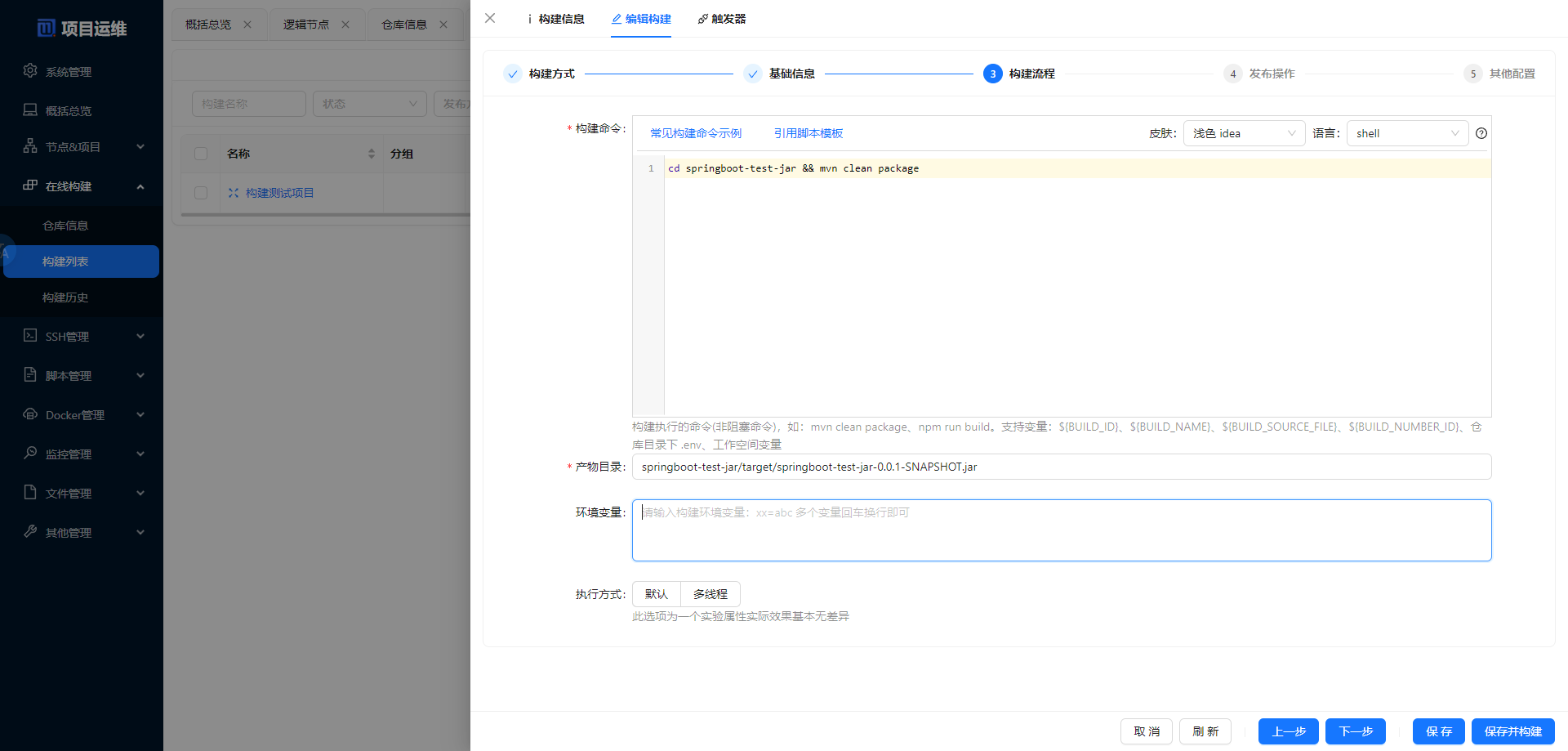Click the help question mark icon
Image resolution: width=1568 pixels, height=751 pixels.
1481,133
